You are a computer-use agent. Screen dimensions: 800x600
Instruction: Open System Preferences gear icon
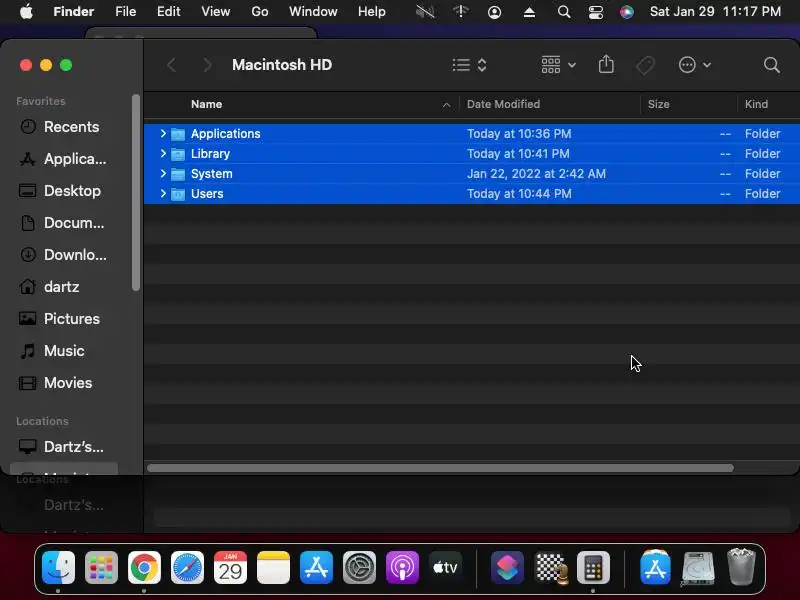click(x=359, y=567)
